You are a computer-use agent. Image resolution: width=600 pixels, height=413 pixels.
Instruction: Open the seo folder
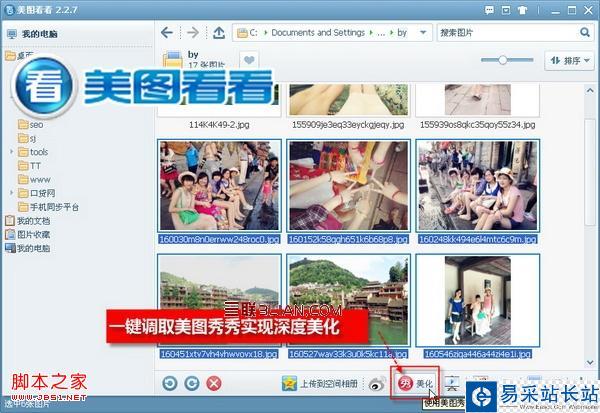31,125
